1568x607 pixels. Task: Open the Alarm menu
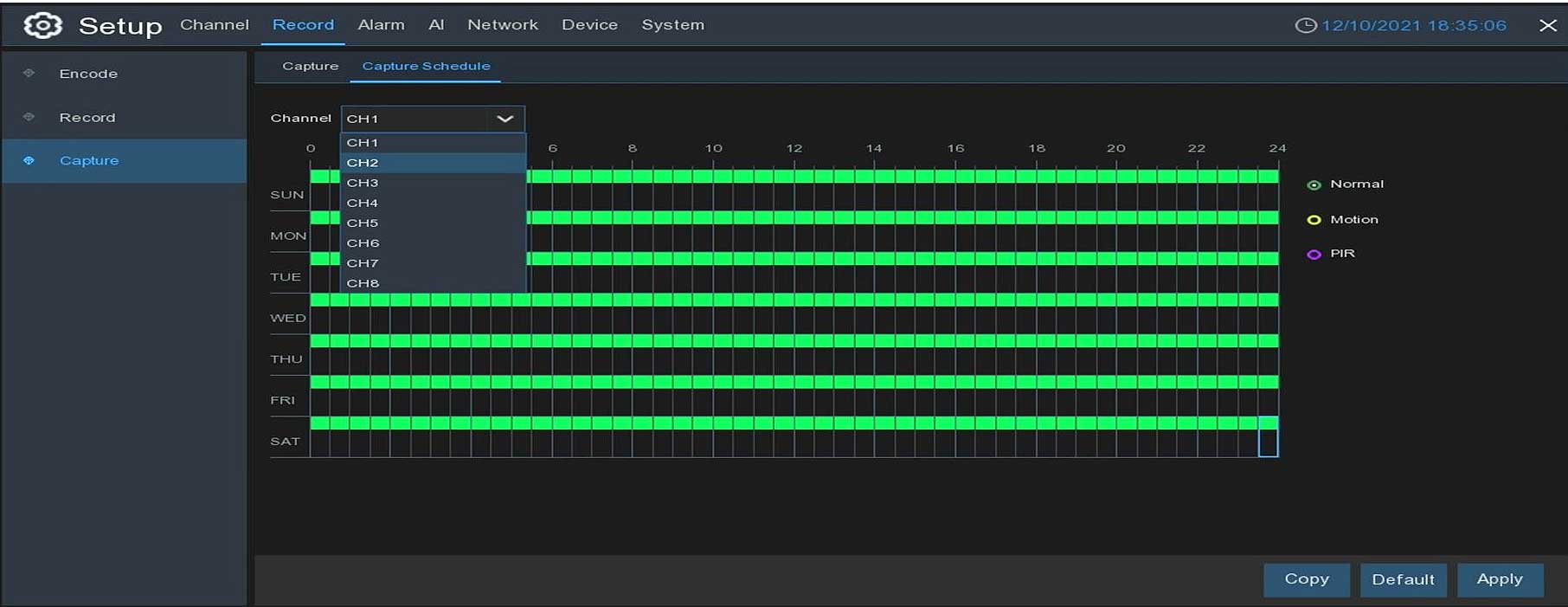point(381,25)
